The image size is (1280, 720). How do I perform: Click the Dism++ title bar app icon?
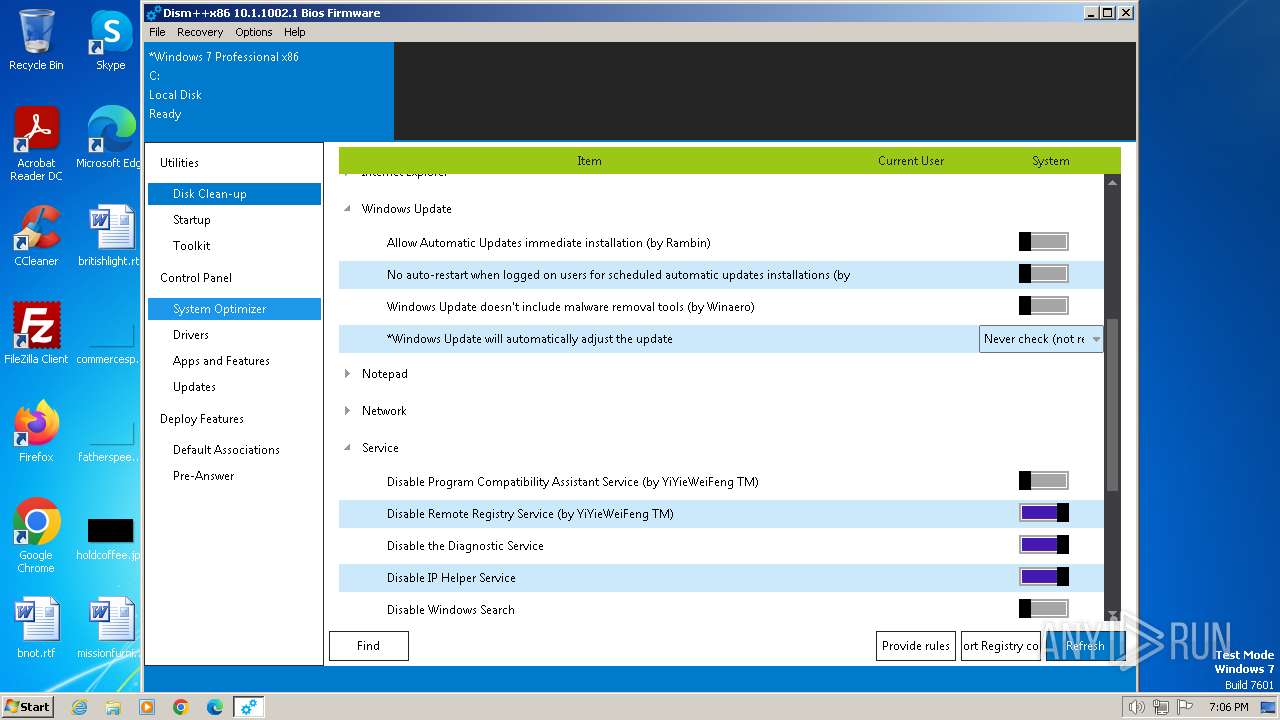click(153, 13)
